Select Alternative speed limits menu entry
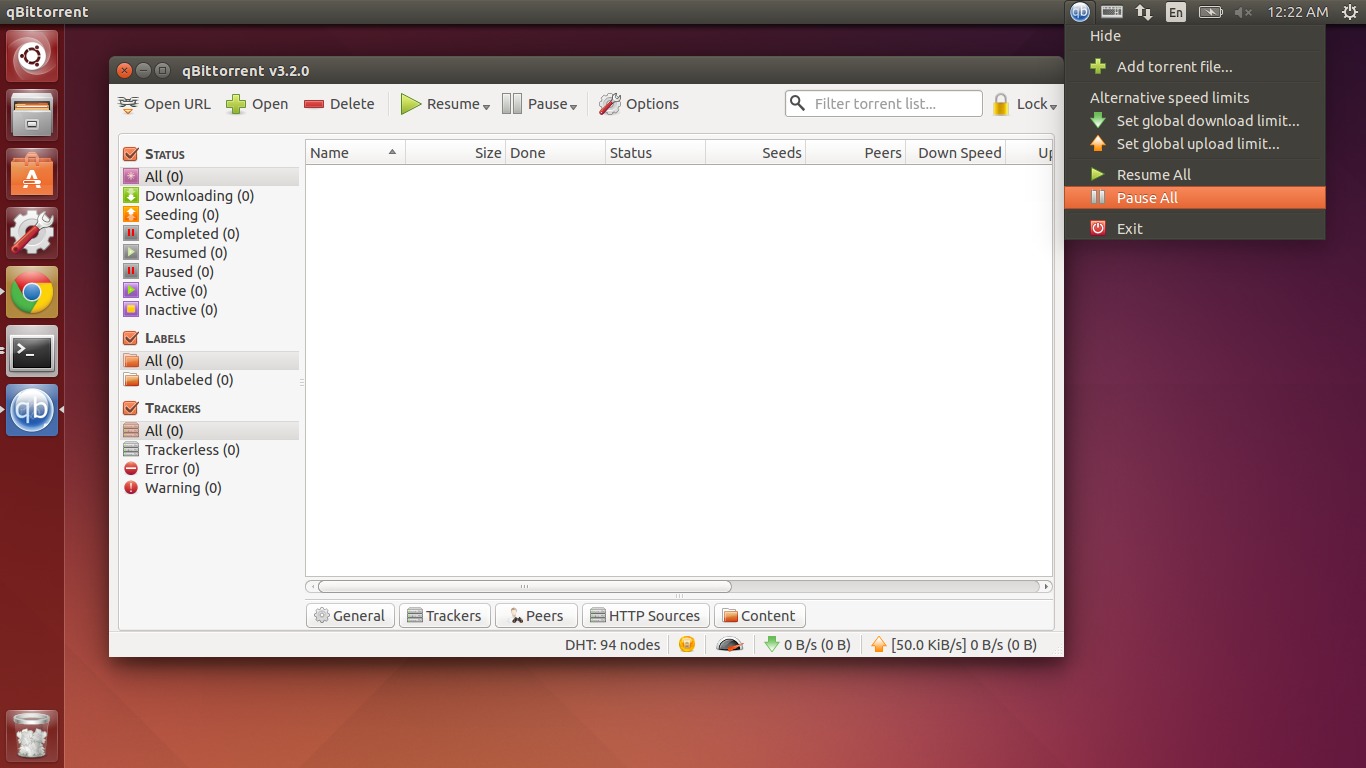This screenshot has width=1366, height=768. tap(1195, 98)
